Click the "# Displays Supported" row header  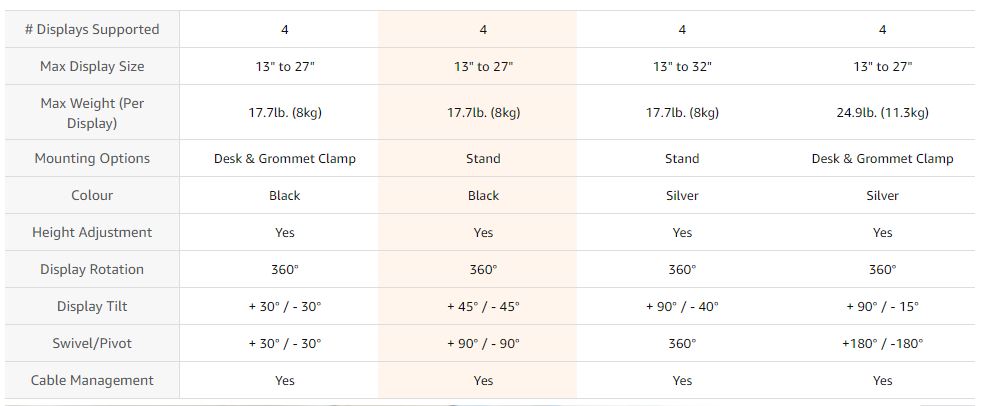[92, 30]
